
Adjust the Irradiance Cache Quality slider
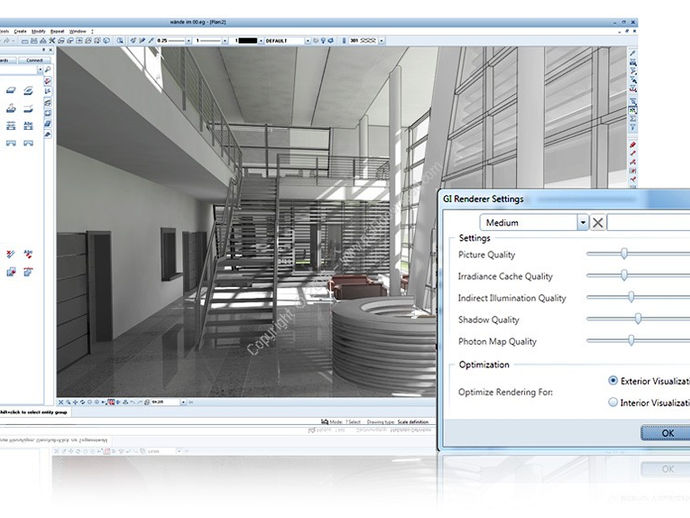coord(624,275)
